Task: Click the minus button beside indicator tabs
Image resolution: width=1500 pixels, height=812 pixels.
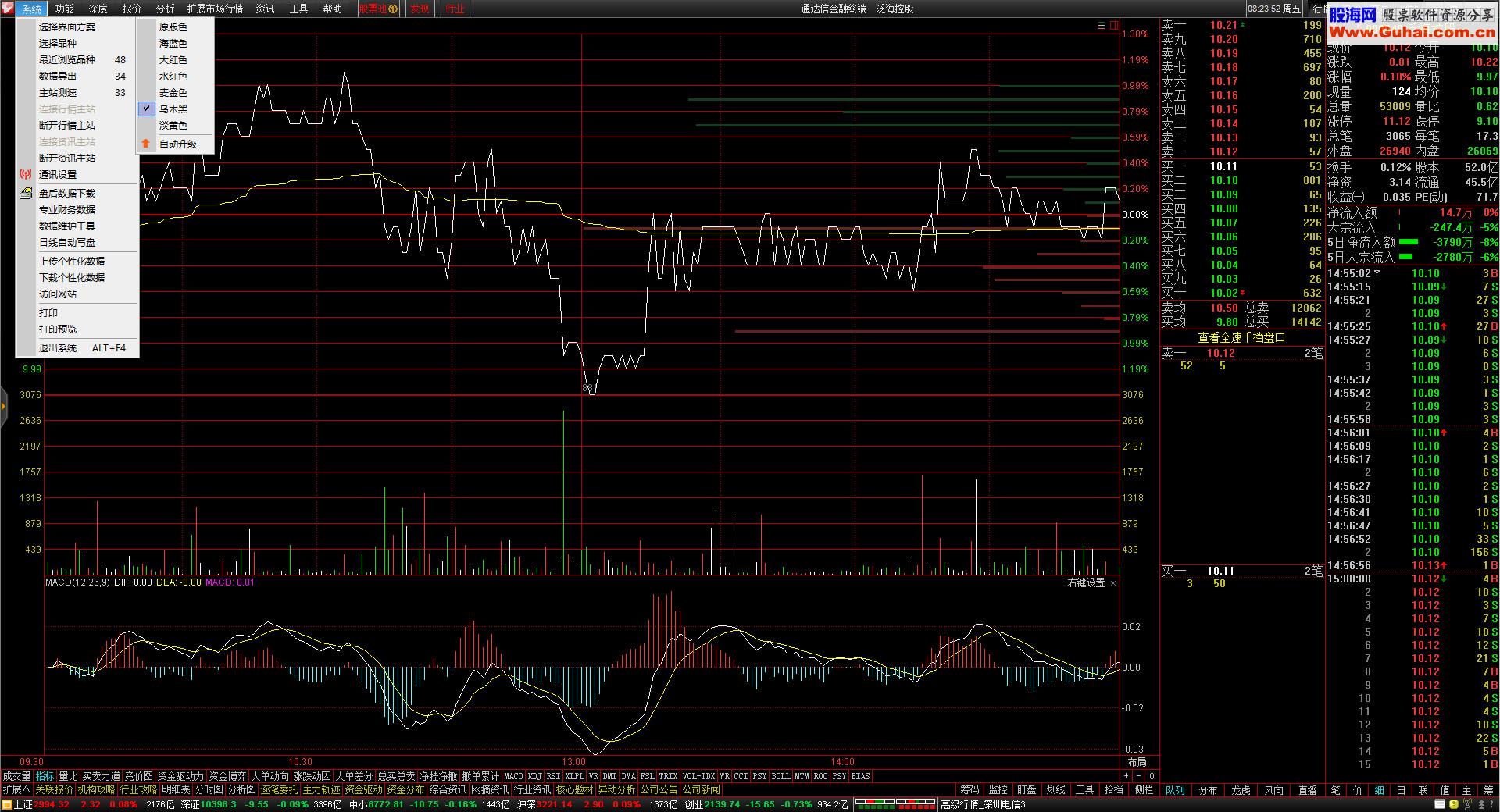Action: pyautogui.click(x=1138, y=776)
